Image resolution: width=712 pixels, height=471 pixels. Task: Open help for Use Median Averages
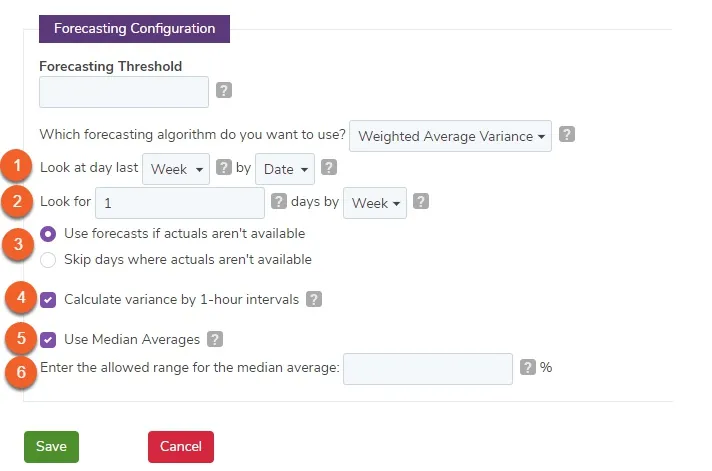pos(215,339)
